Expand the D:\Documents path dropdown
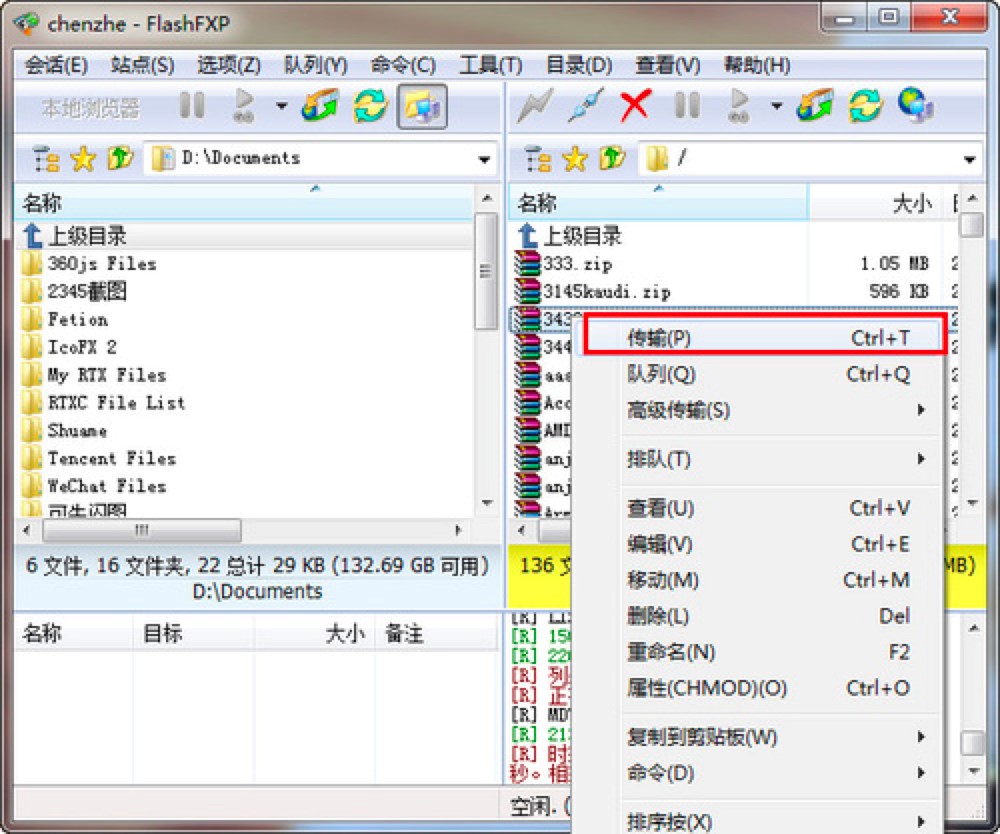1000x834 pixels. (x=485, y=159)
